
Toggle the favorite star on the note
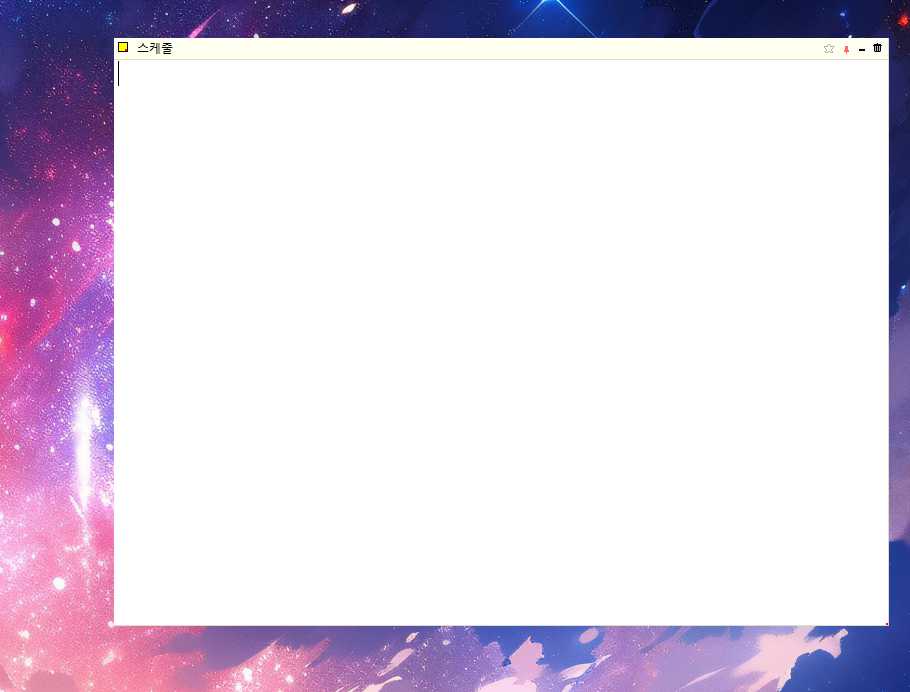tap(829, 49)
